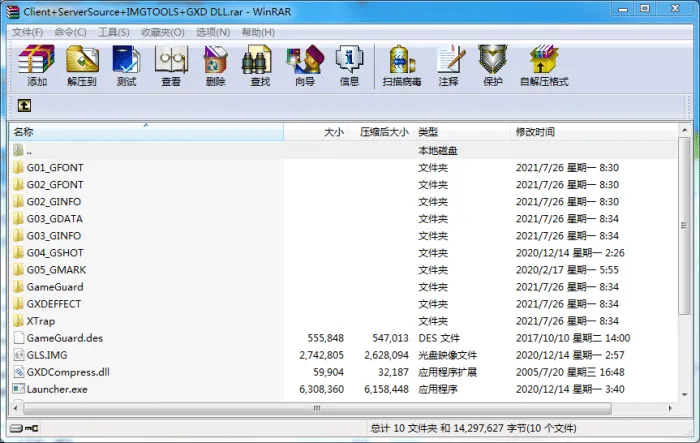Viewport: 700px width, 443px height.
Task: Open the 注释 (Comment) toolbar icon
Action: (449, 66)
